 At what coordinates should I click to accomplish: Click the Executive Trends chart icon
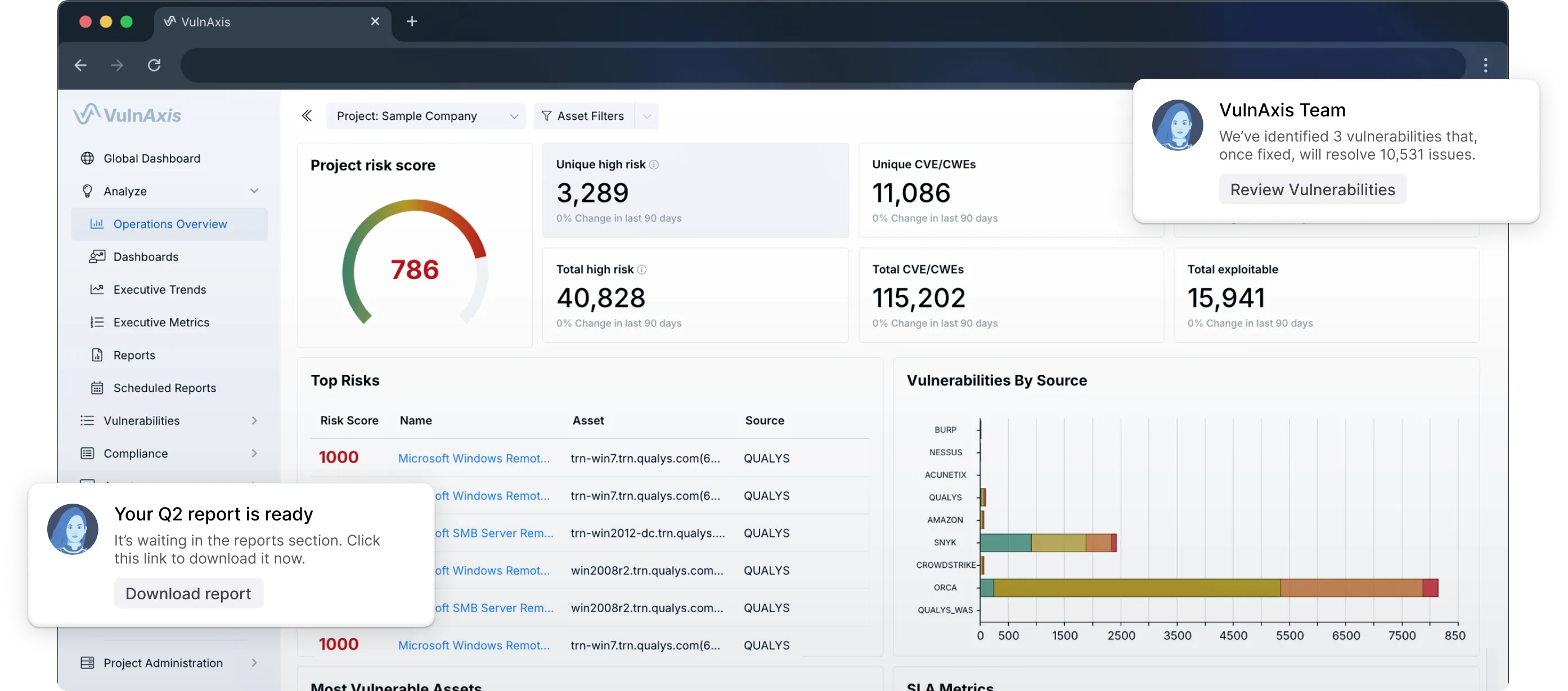pyautogui.click(x=97, y=290)
